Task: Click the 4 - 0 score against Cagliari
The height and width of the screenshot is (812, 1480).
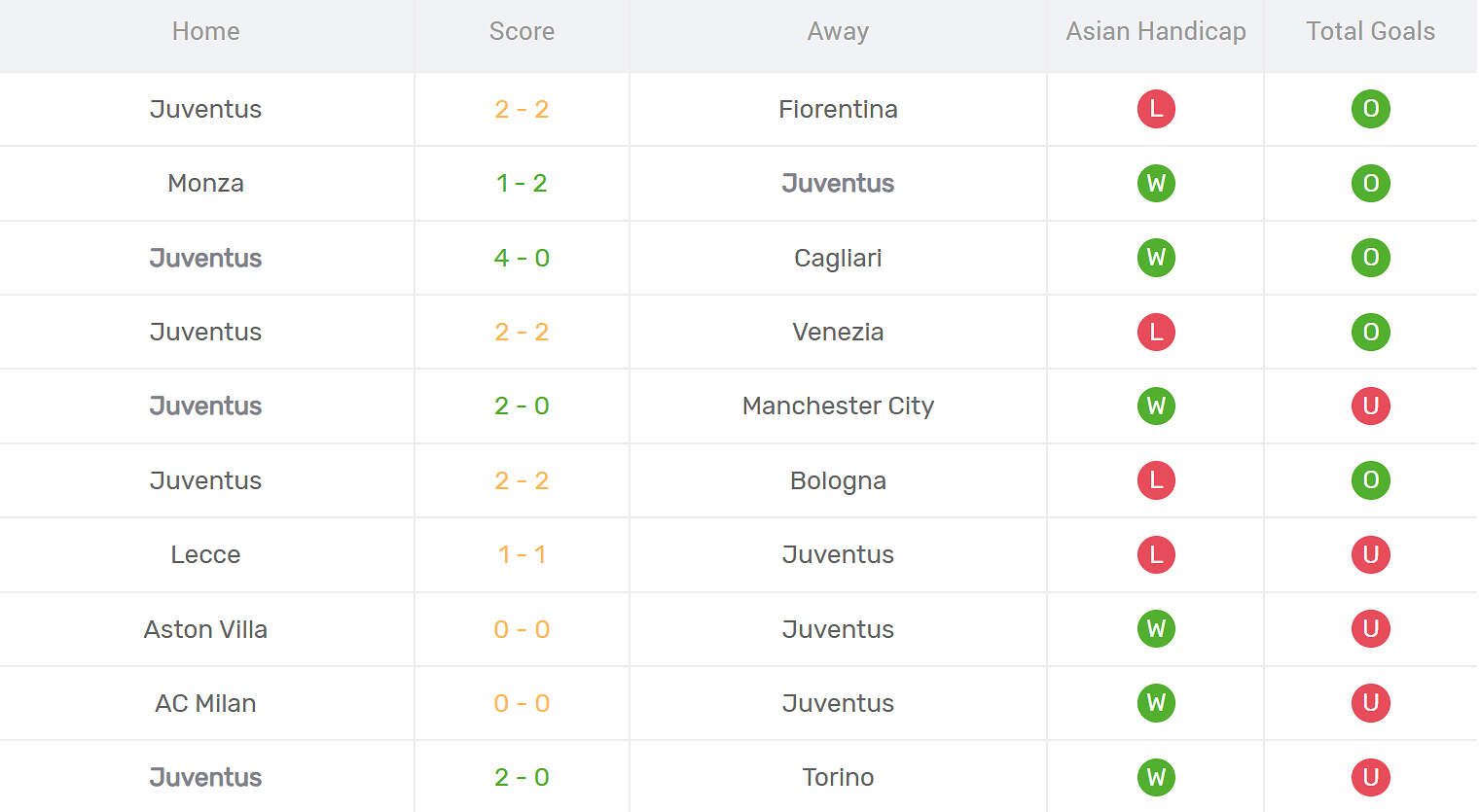Action: coord(522,258)
